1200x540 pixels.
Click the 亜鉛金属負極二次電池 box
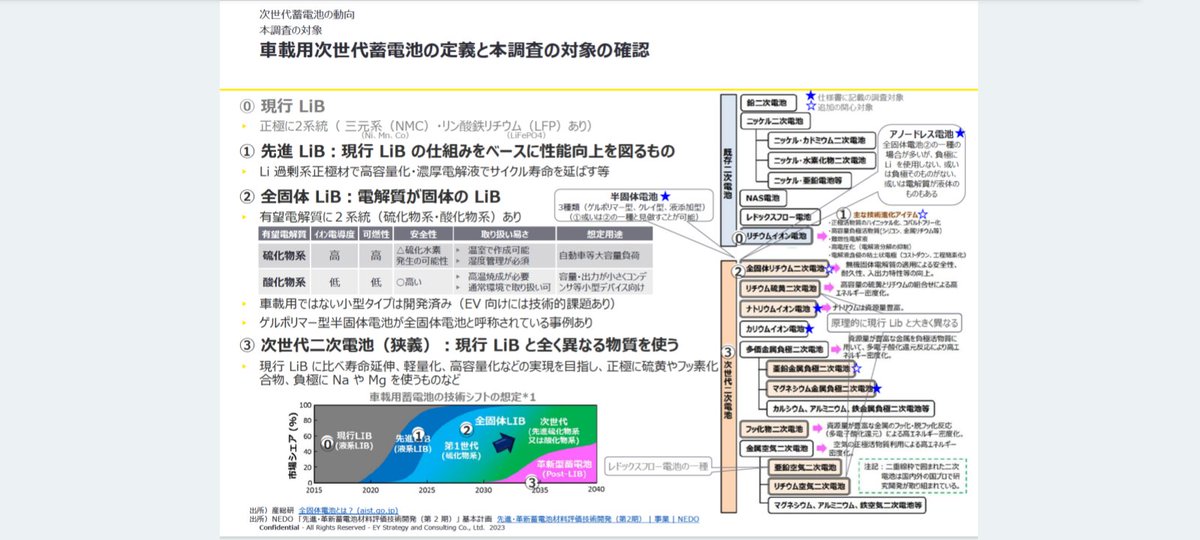(809, 369)
